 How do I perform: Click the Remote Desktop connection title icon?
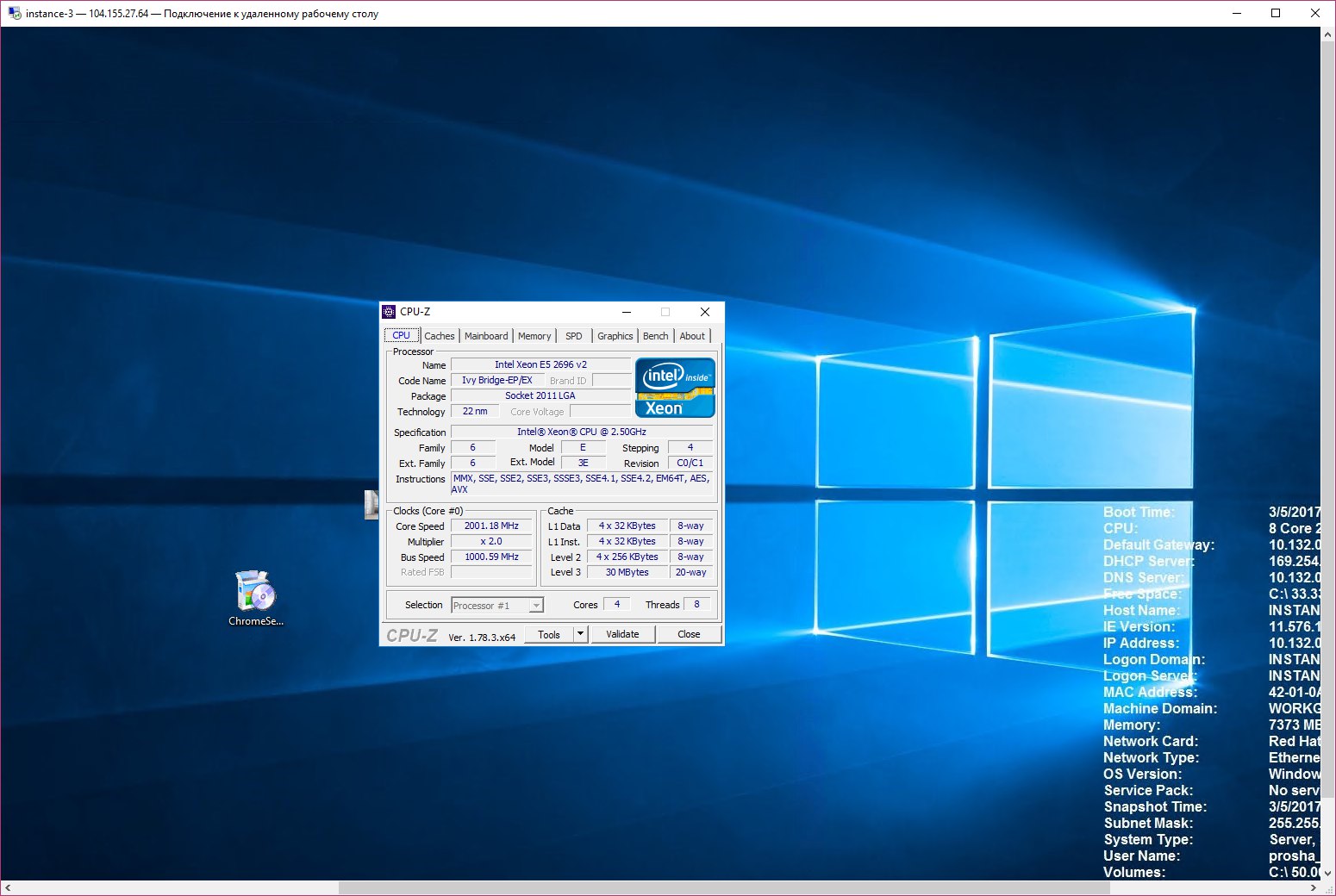point(14,13)
